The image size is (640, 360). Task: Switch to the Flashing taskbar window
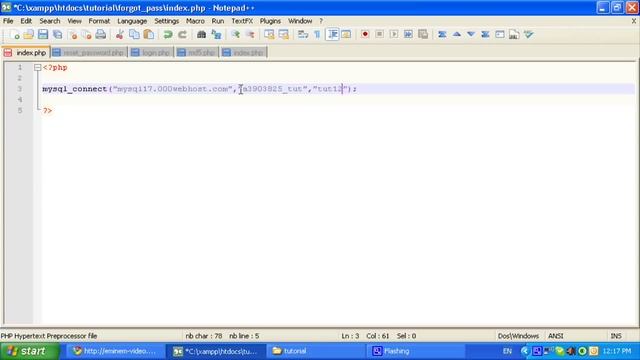(415, 351)
